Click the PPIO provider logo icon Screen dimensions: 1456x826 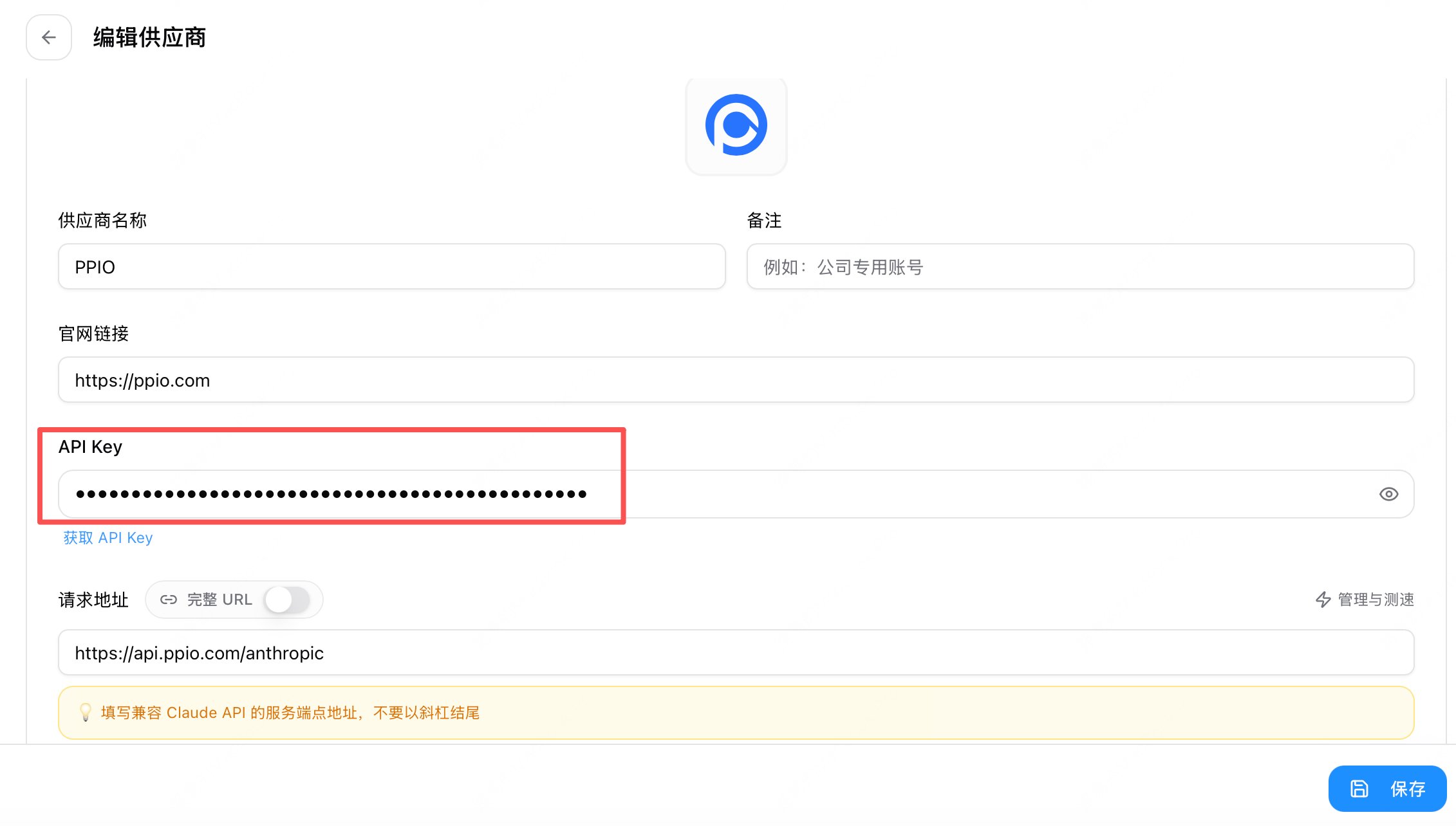click(736, 125)
